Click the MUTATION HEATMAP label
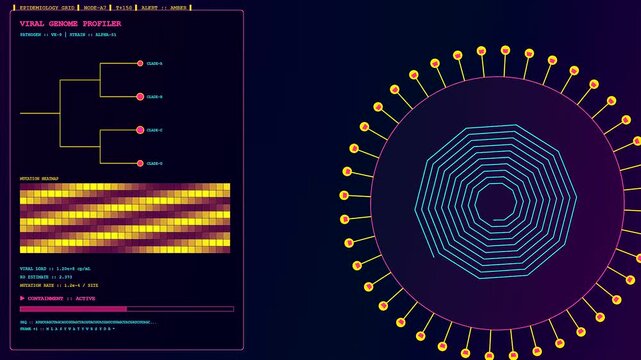Image resolution: width=641 pixels, height=360 pixels. click(39, 179)
